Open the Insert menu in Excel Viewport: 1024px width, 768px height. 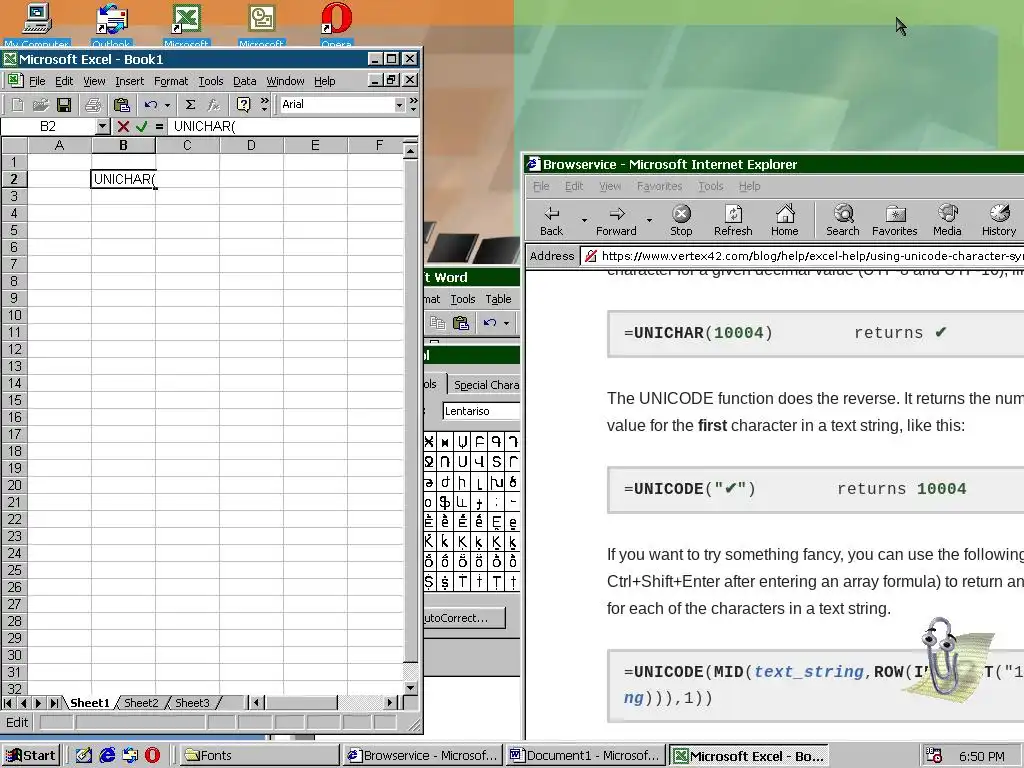pos(129,81)
